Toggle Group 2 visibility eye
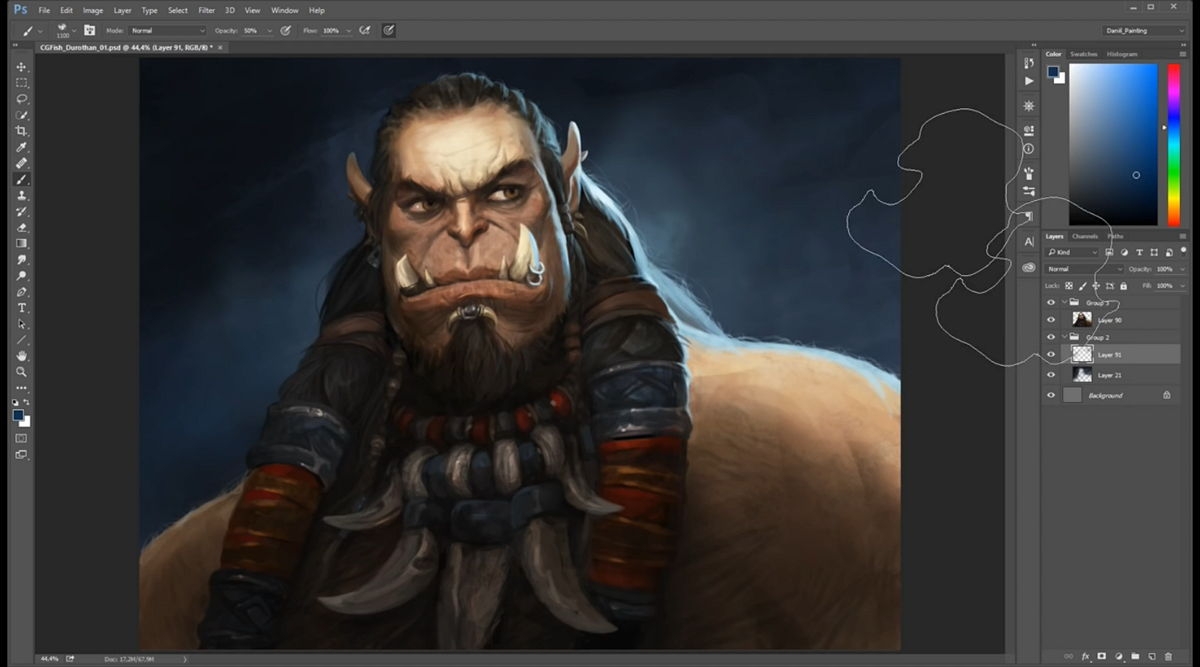The height and width of the screenshot is (667, 1200). 1050,337
